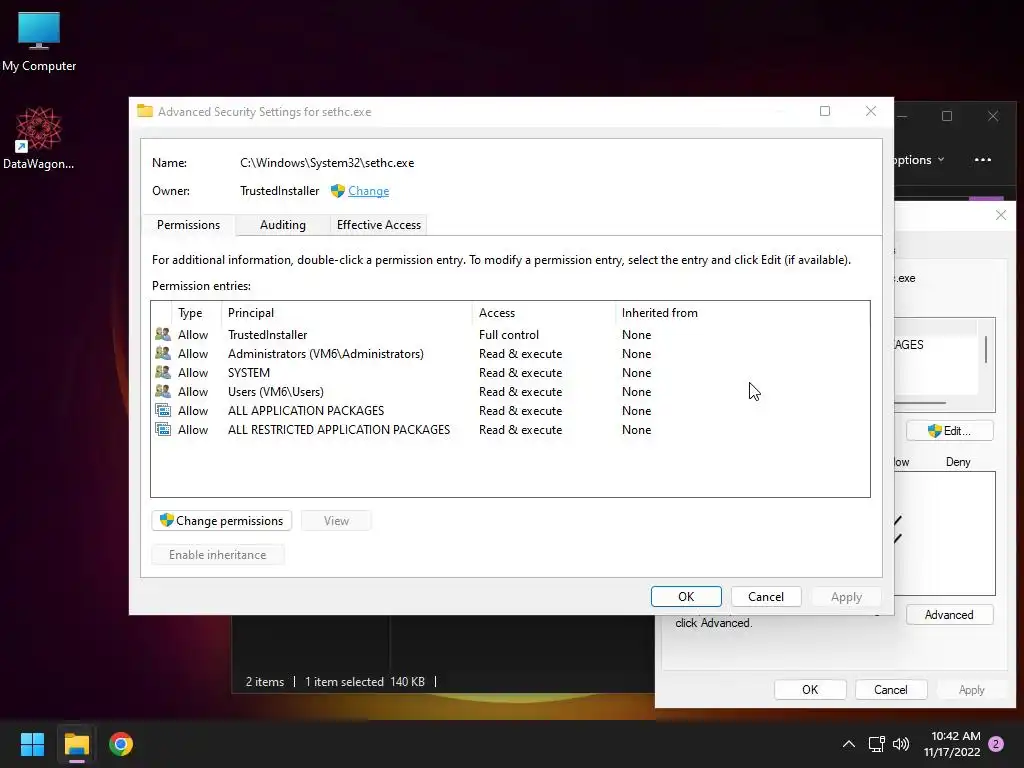Screen dimensions: 1024x768
Task: Click Apply in Advanced Security Settings
Action: coord(846,596)
